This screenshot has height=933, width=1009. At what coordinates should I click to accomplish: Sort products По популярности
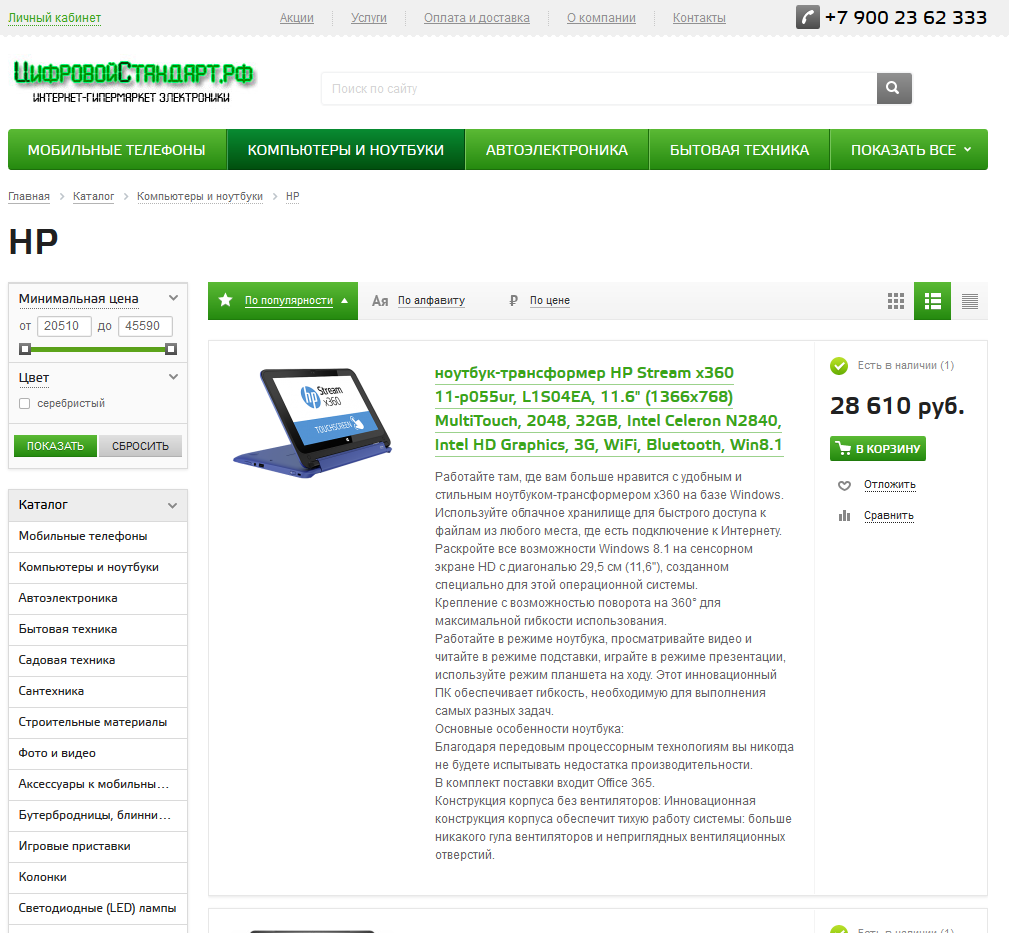point(289,300)
